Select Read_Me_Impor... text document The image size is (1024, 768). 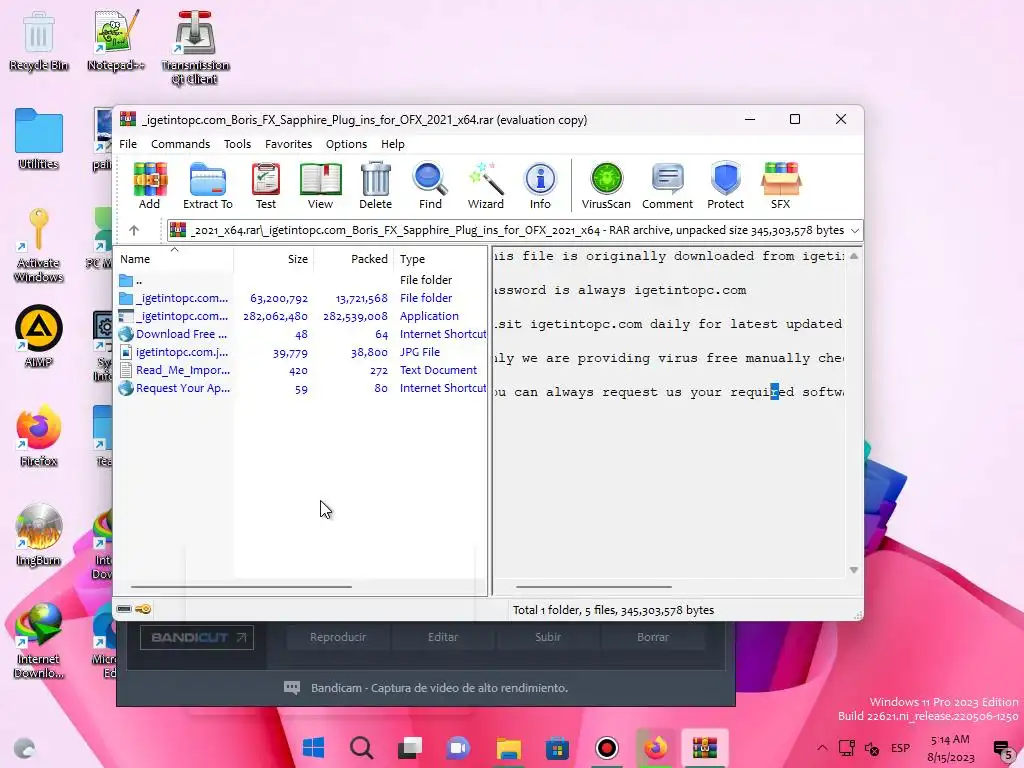click(x=301, y=370)
